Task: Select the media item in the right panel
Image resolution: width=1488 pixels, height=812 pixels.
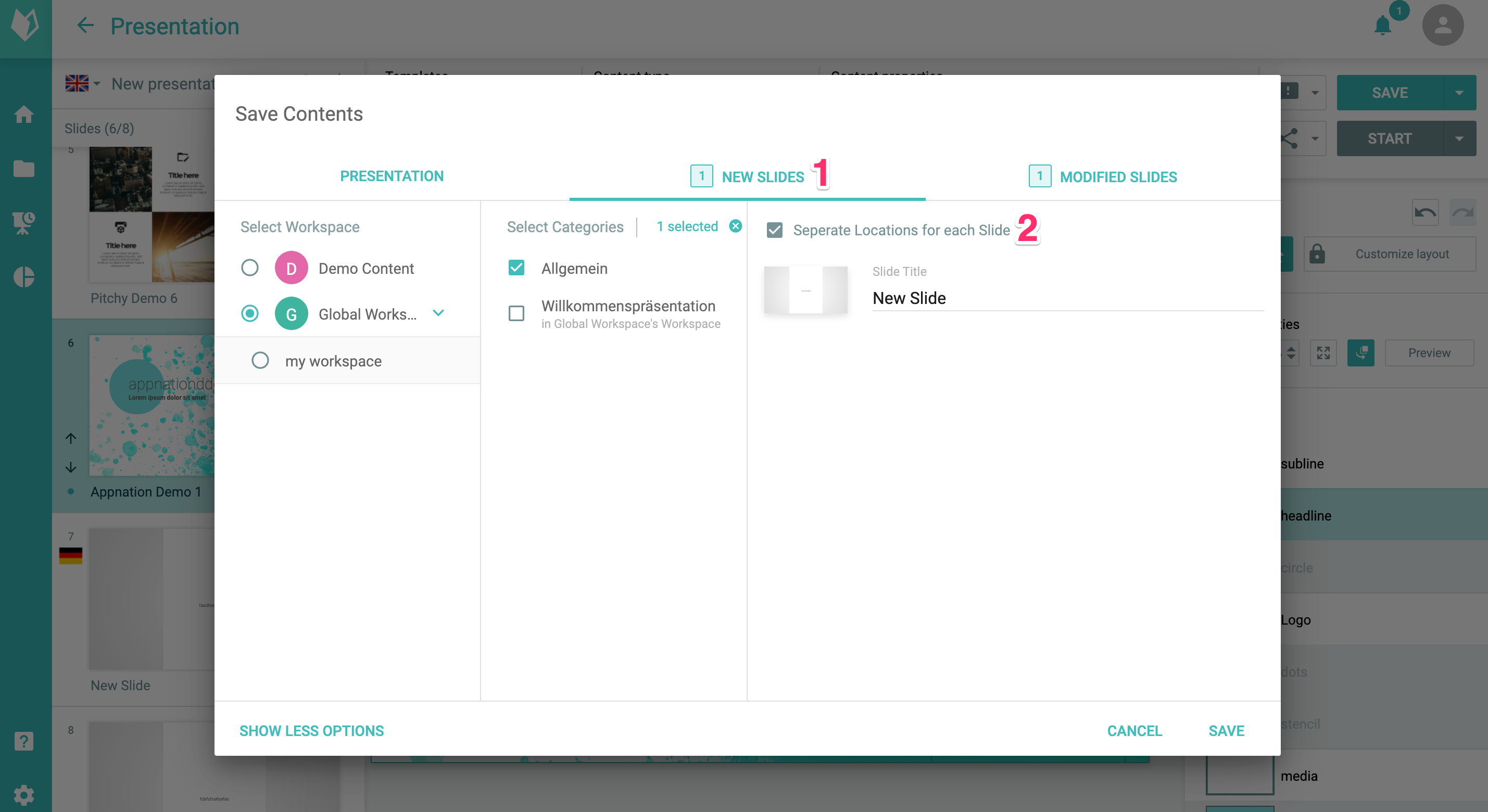Action: (1299, 775)
